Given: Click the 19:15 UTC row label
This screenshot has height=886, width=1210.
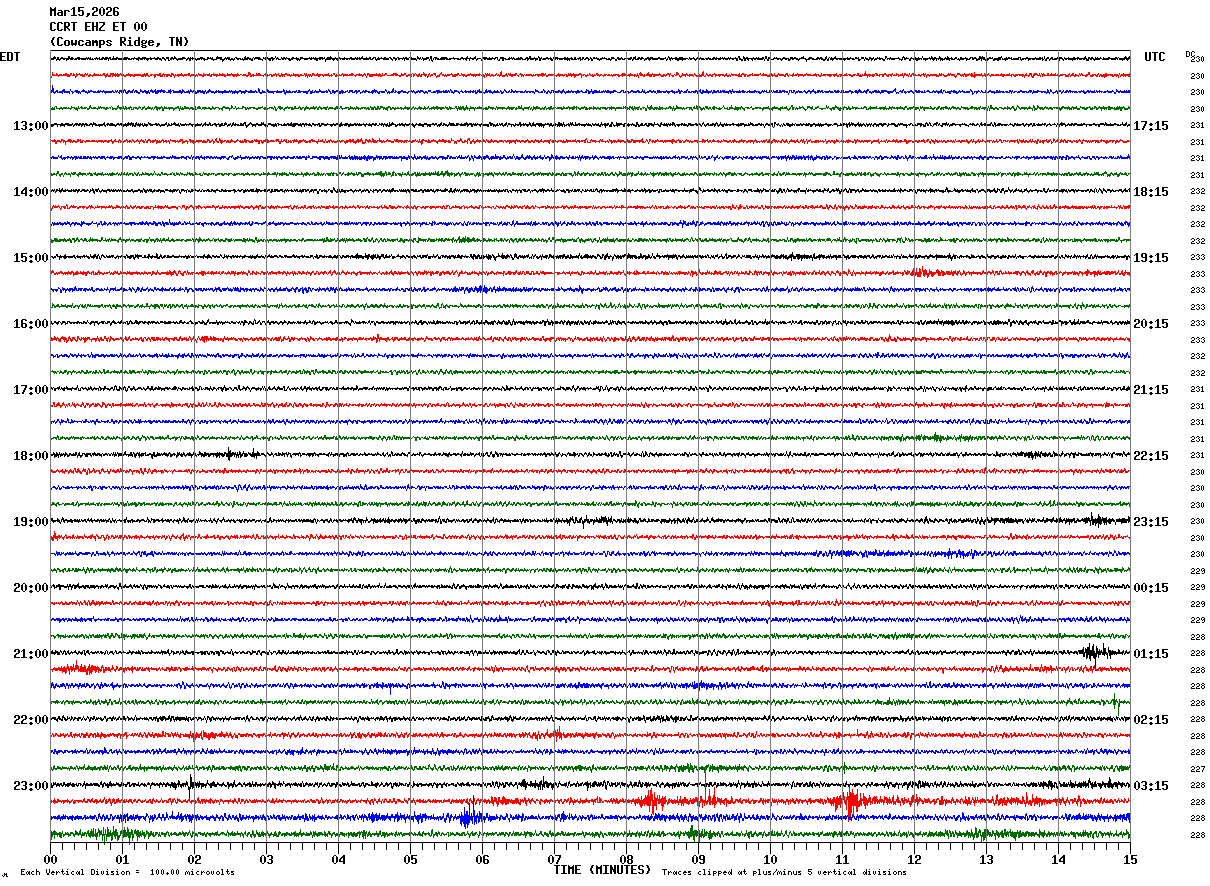Looking at the screenshot, I should [x=1151, y=258].
